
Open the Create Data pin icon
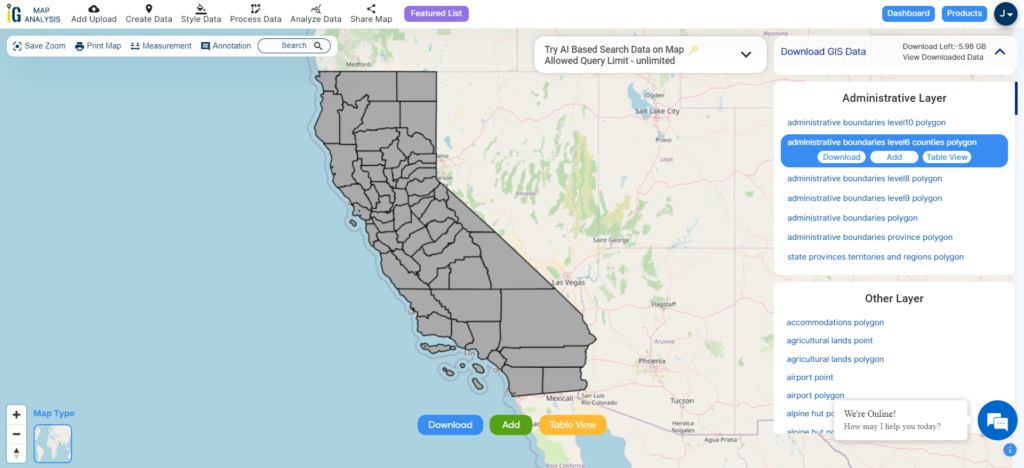pos(149,8)
